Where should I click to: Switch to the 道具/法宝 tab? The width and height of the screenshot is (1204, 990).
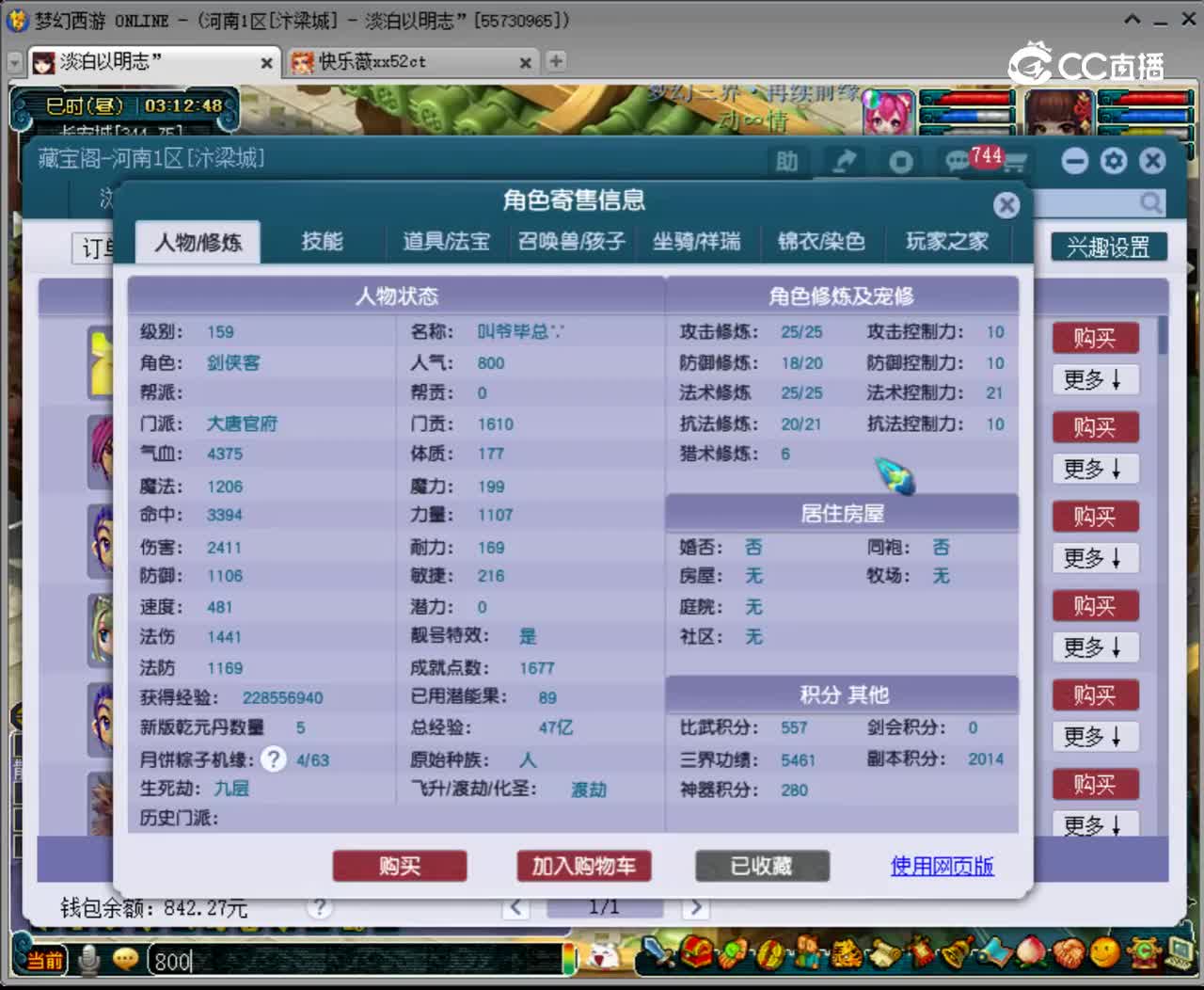447,242
